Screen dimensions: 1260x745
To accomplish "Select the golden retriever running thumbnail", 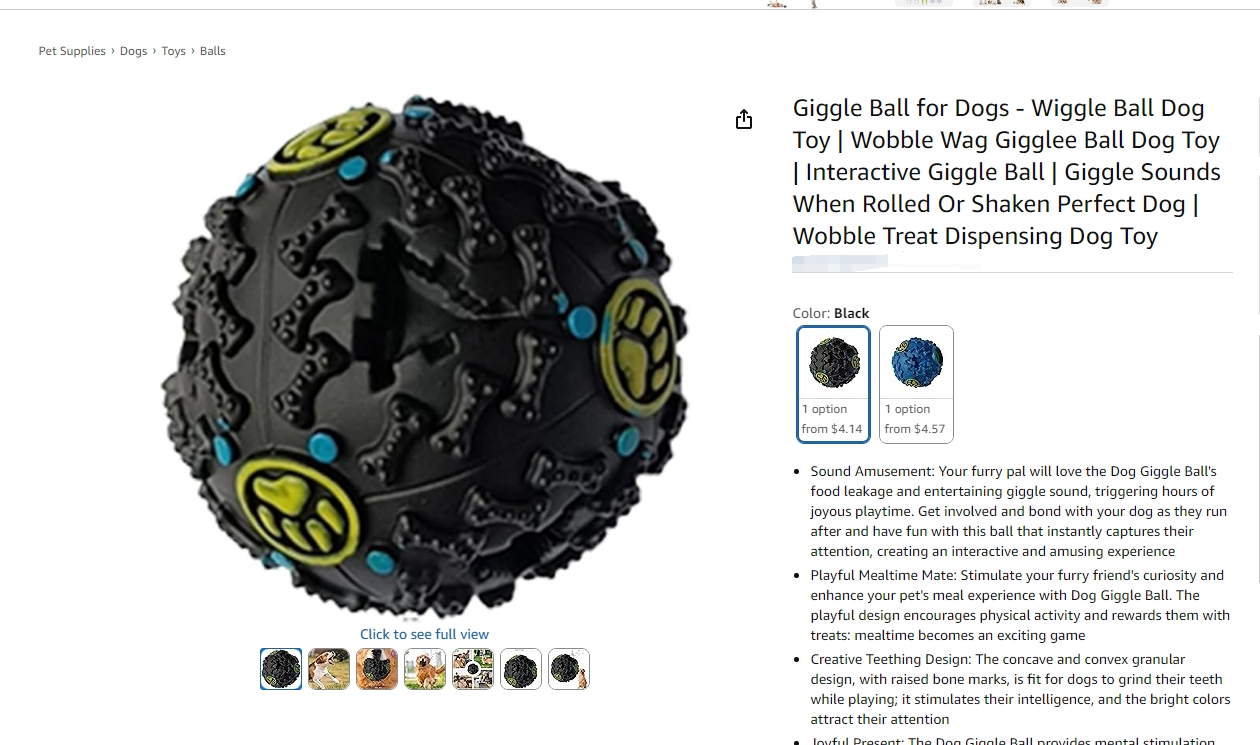I will tap(425, 669).
